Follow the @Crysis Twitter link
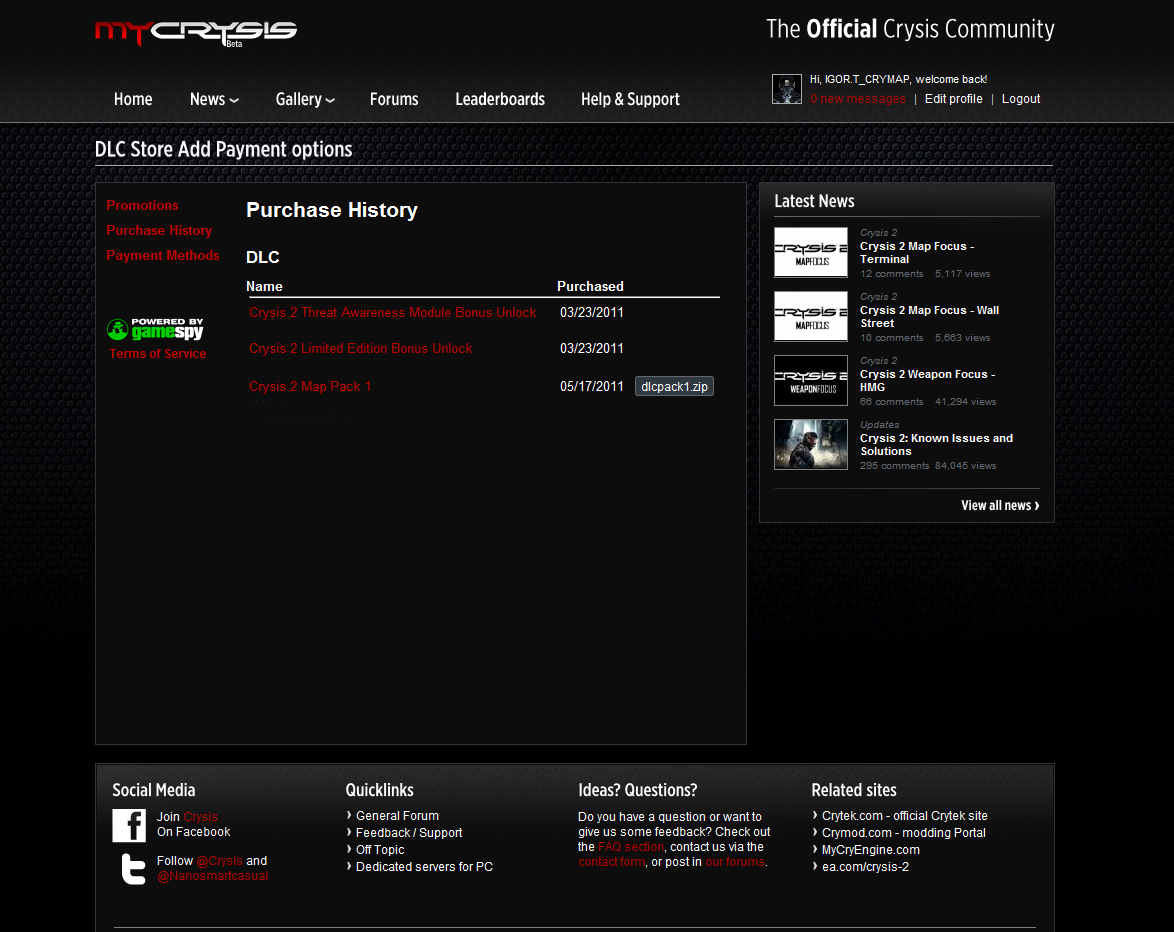 pyautogui.click(x=219, y=861)
